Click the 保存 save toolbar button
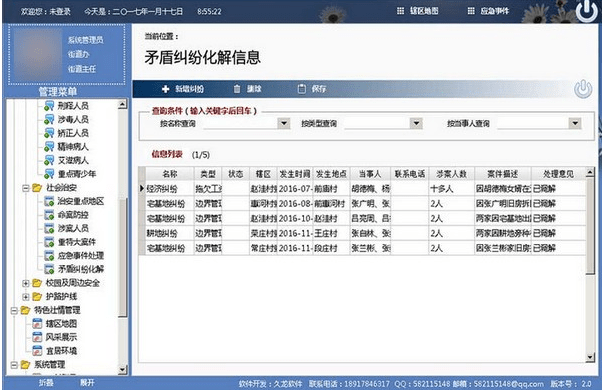Image resolution: width=605 pixels, height=390 pixels. [312, 89]
